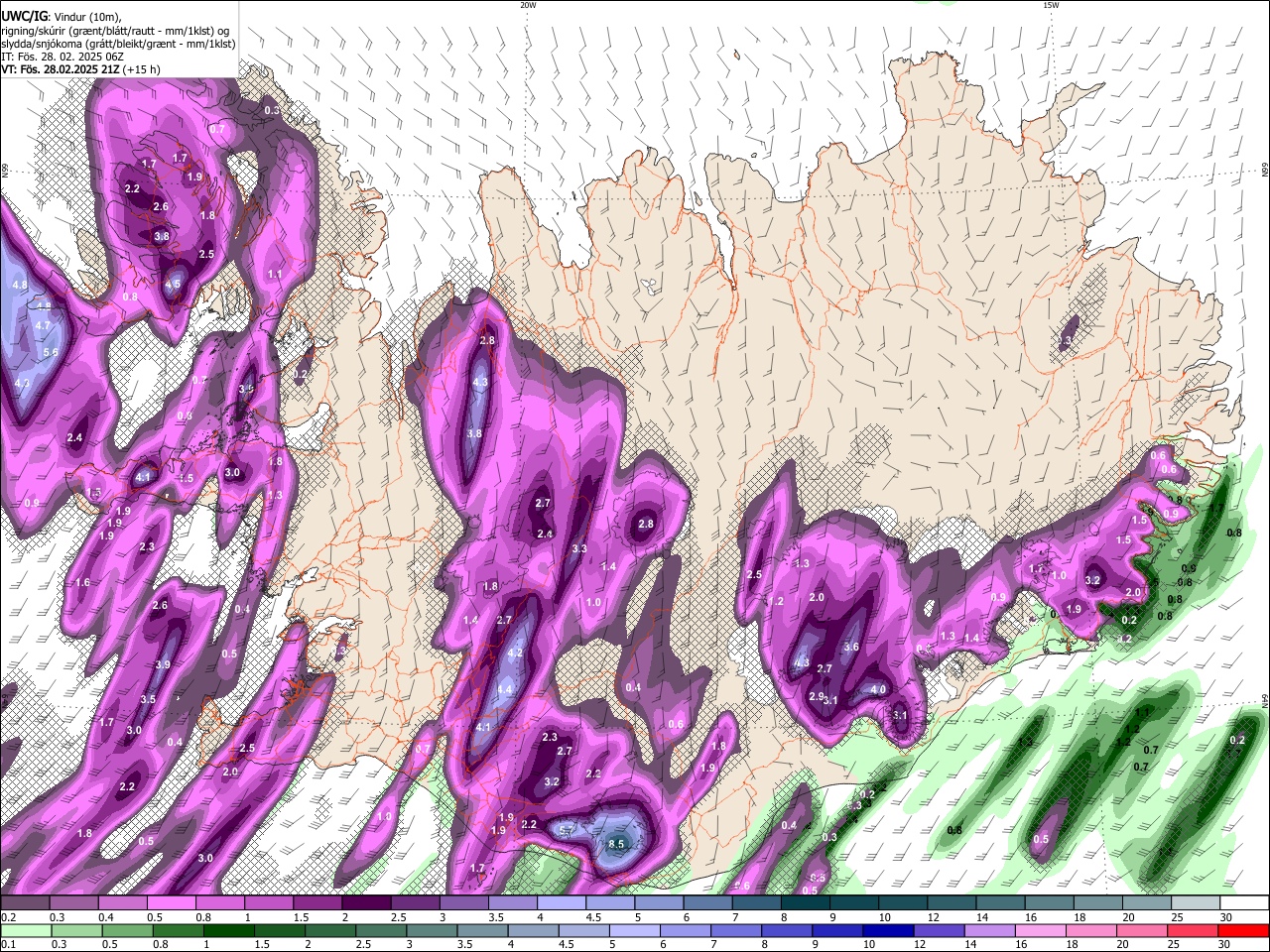Click the 4.2 precipitation value

(x=515, y=654)
